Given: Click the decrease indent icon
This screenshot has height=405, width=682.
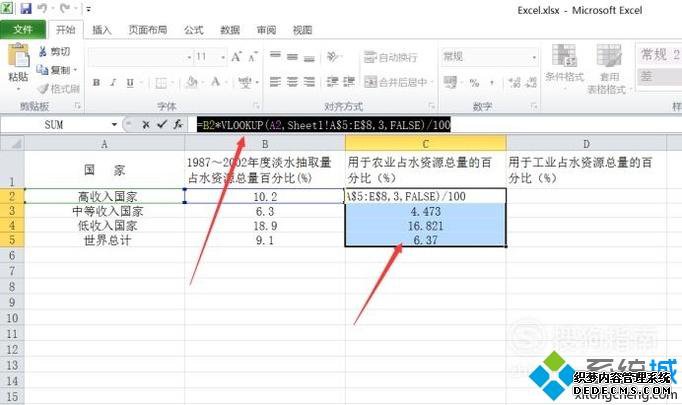Looking at the screenshot, I should [x=333, y=82].
